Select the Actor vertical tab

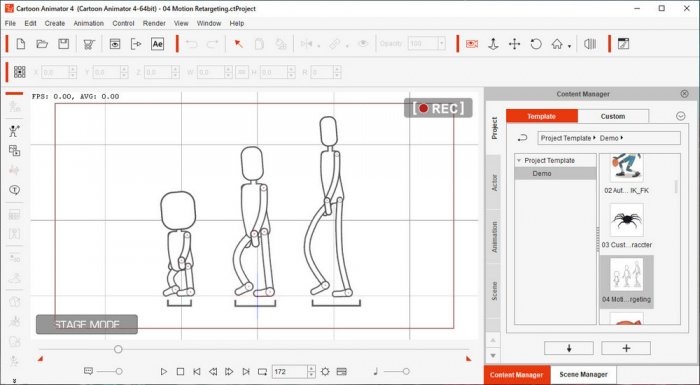pos(494,182)
